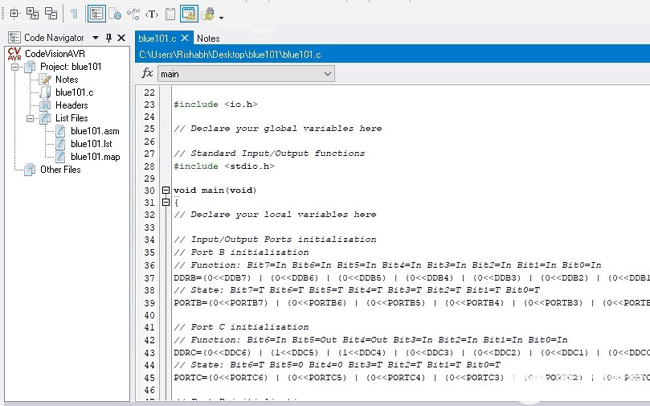Click the Notes notepad icon in the tree
This screenshot has width=650, height=406.
tap(44, 79)
